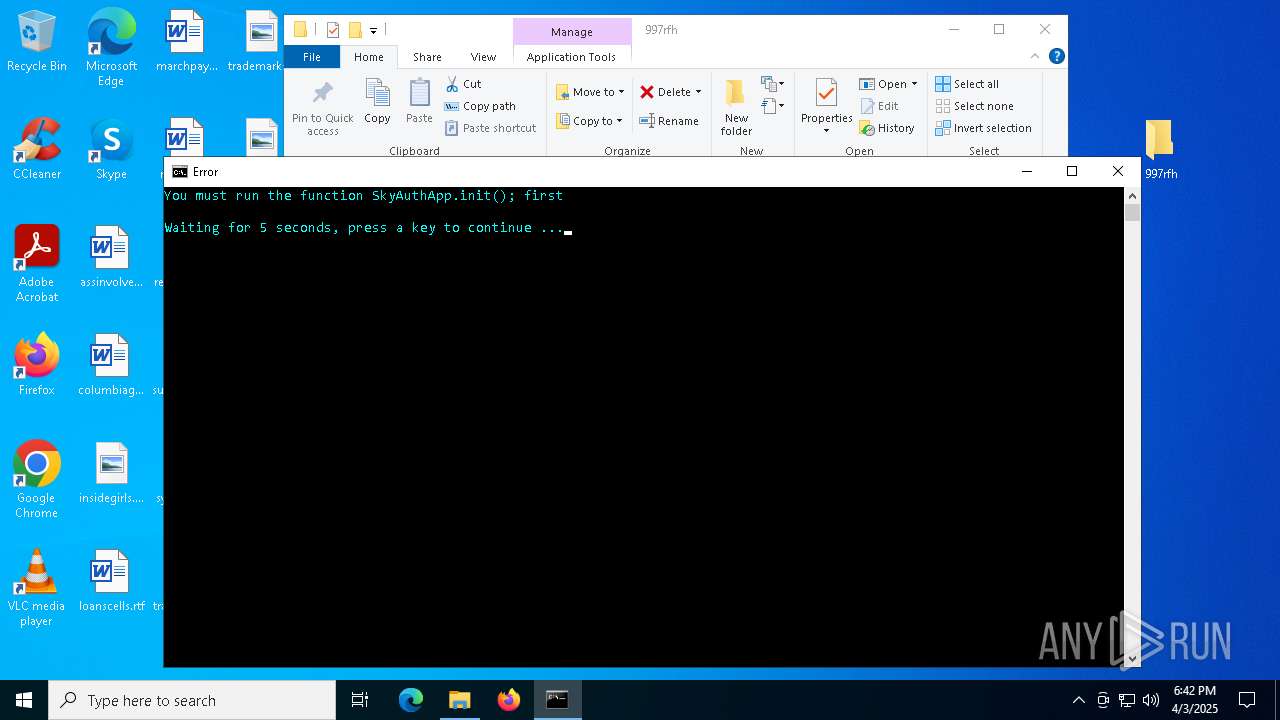Click New folder icon in ribbon
This screenshot has height=720, width=1280.
736,93
